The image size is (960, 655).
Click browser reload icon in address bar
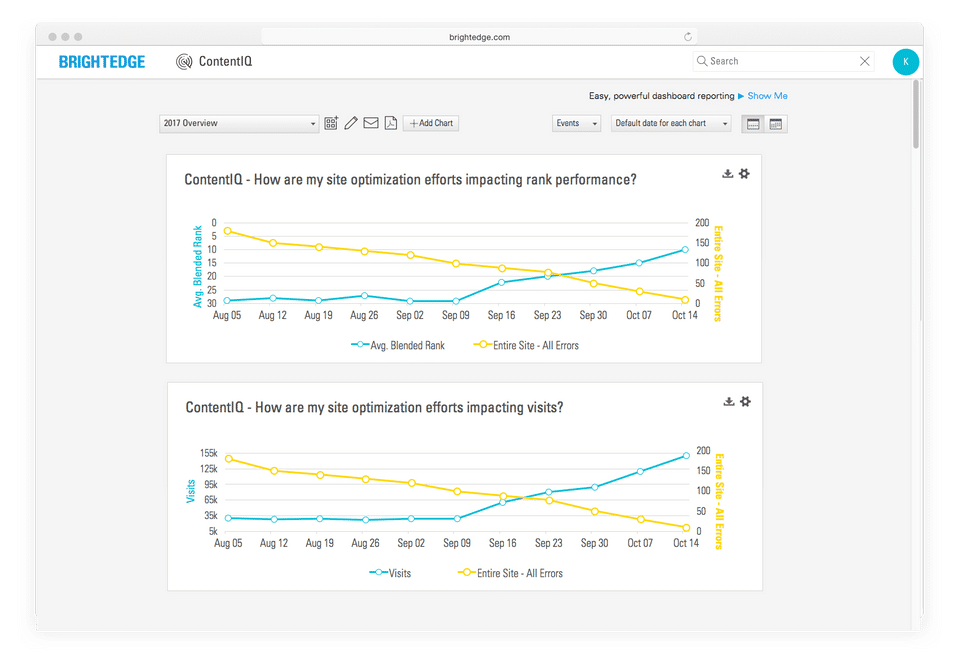[688, 37]
